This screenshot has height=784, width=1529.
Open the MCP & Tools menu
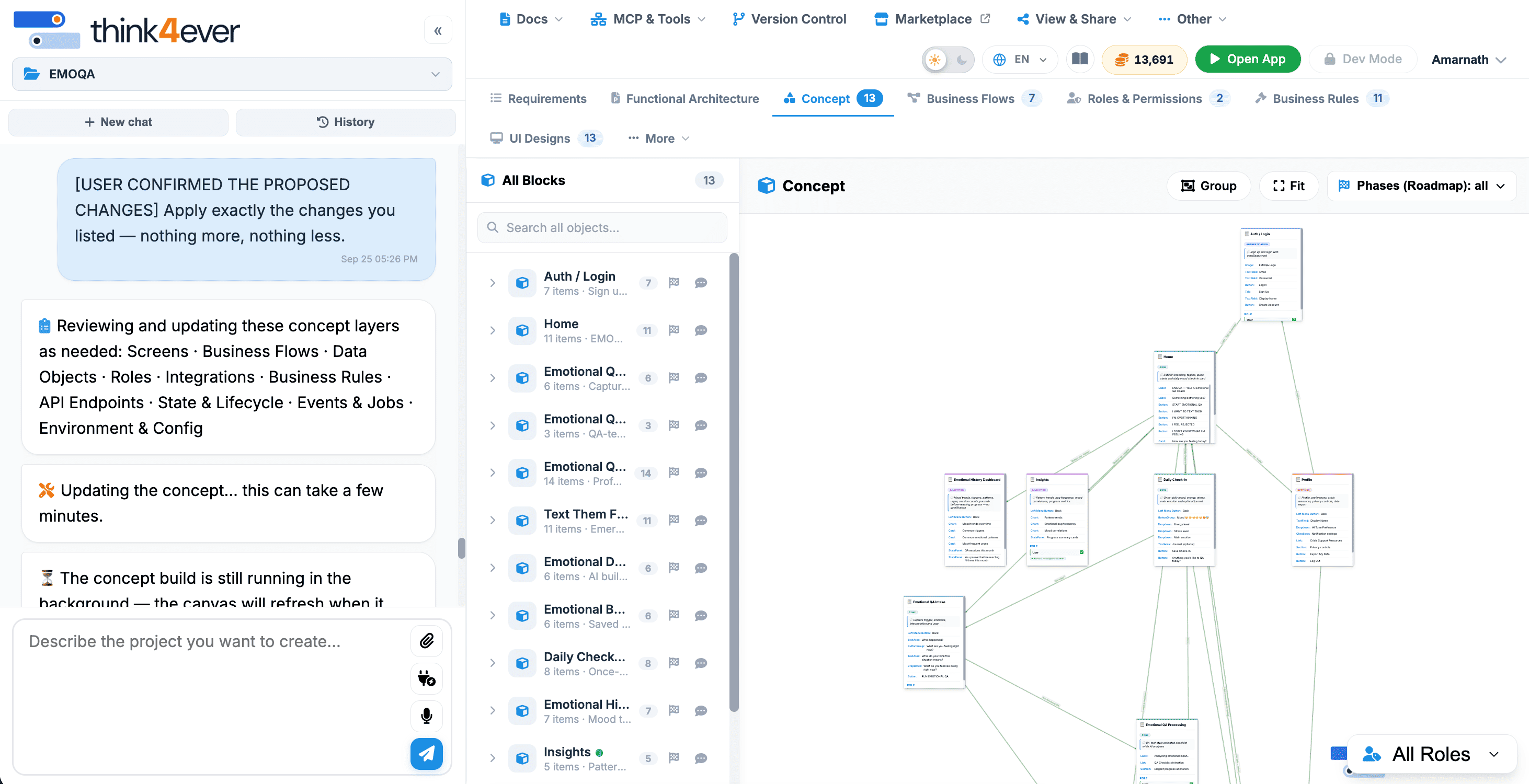647,19
